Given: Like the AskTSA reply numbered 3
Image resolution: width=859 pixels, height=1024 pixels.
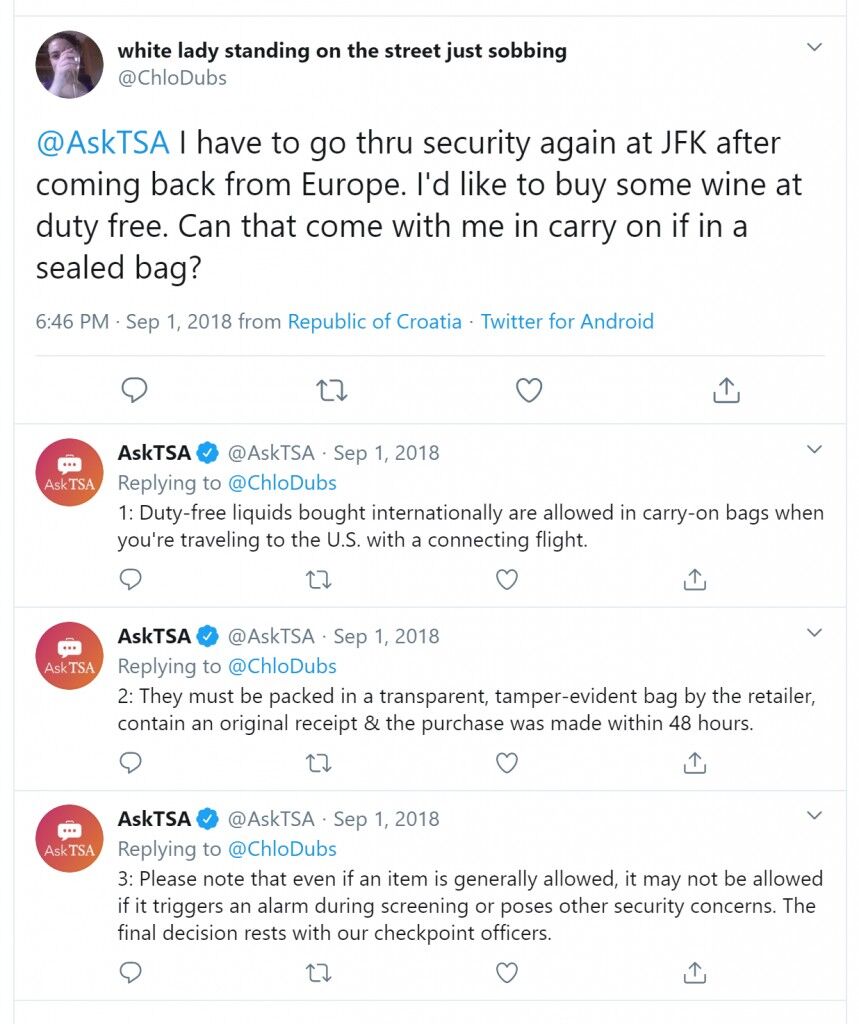Looking at the screenshot, I should (507, 973).
